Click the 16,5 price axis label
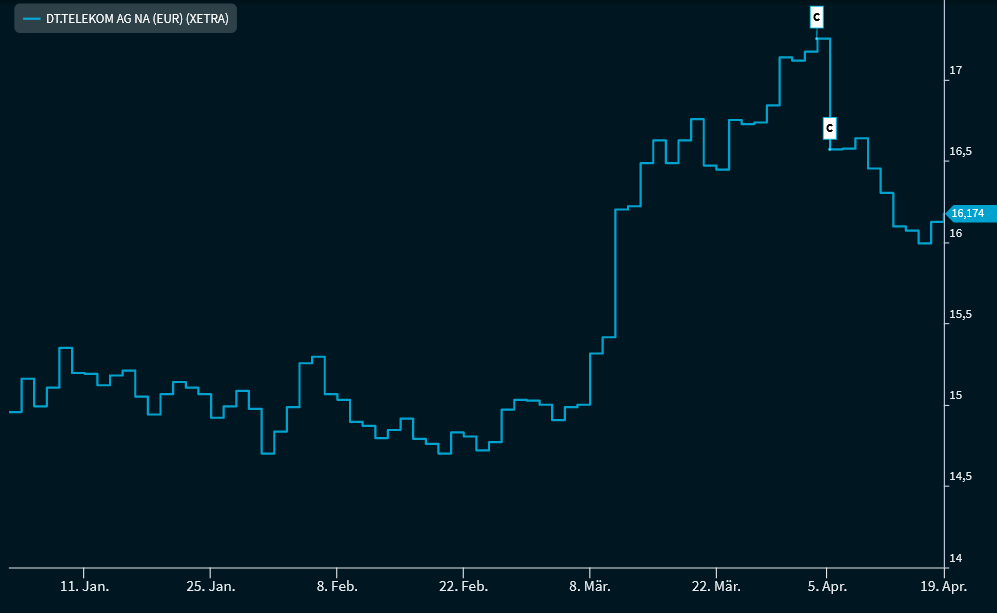Screen dimensions: 997x613 958,151
